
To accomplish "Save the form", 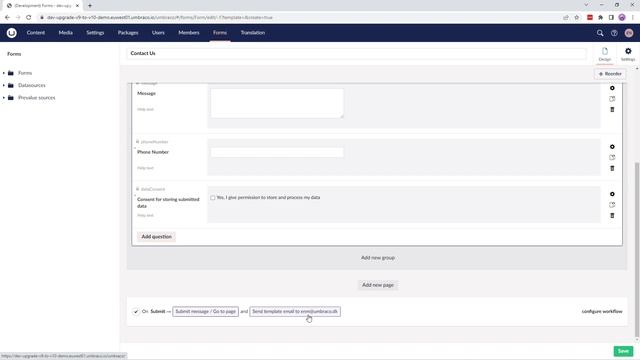I will [623, 351].
